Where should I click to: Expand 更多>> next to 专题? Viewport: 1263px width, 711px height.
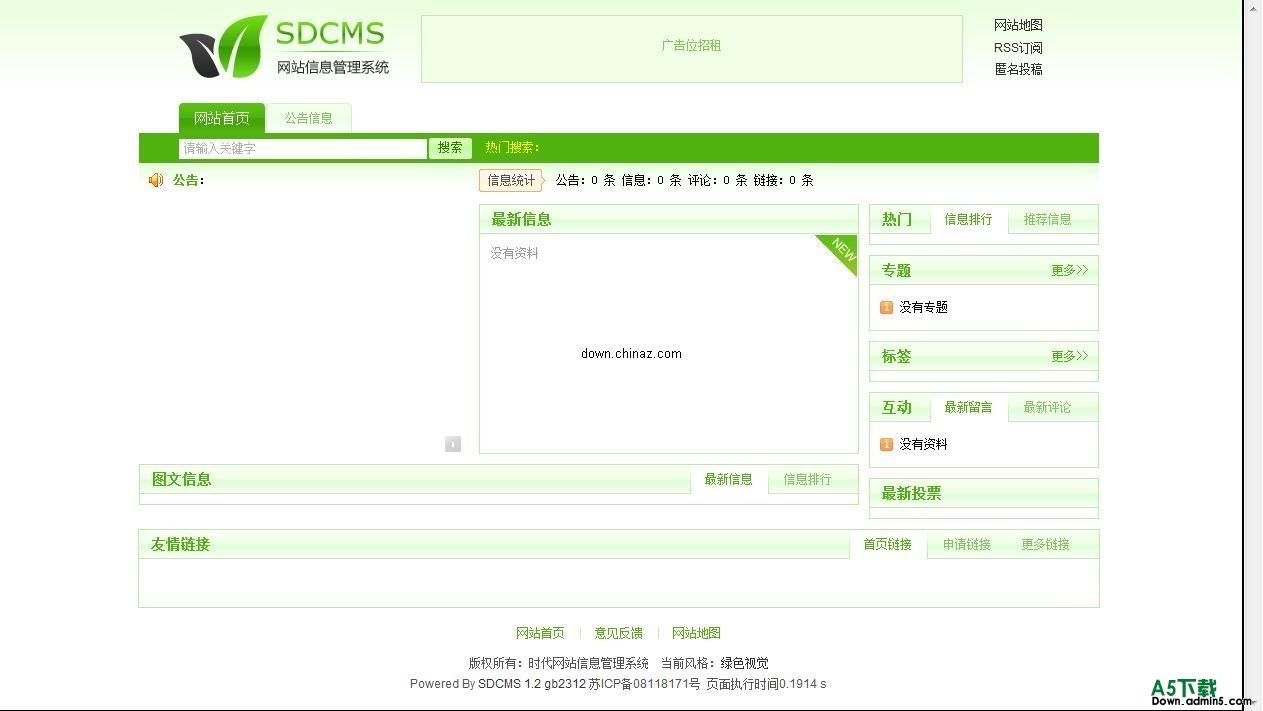(1068, 270)
